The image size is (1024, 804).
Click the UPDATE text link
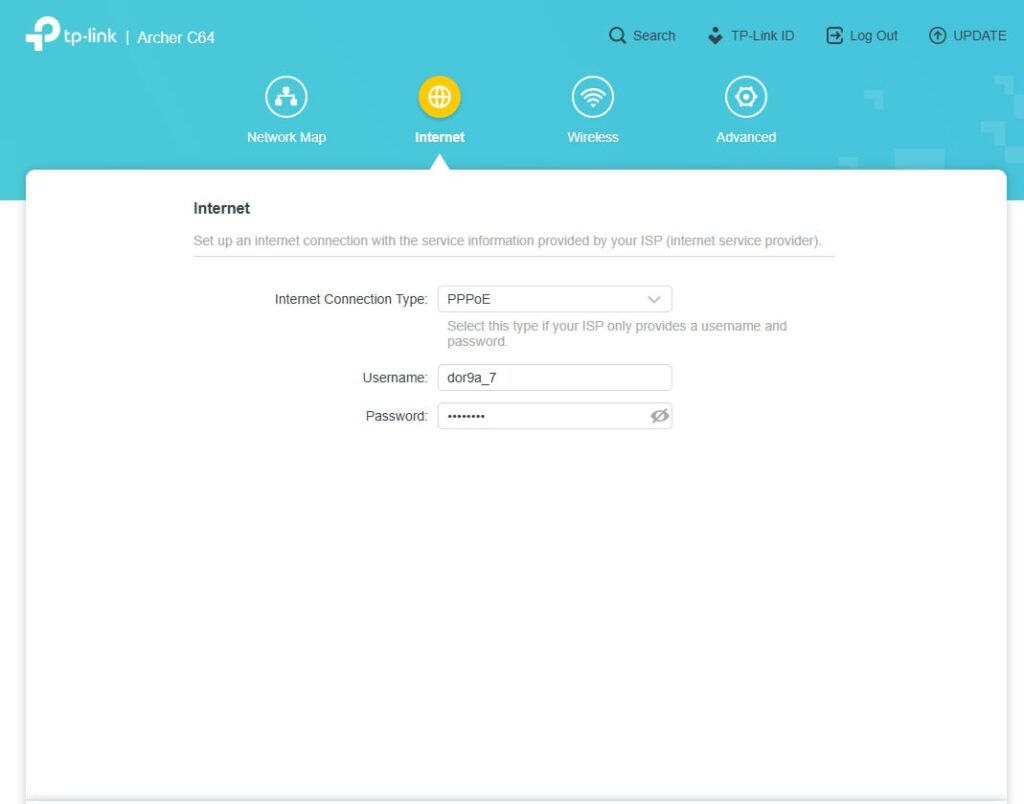coord(979,36)
